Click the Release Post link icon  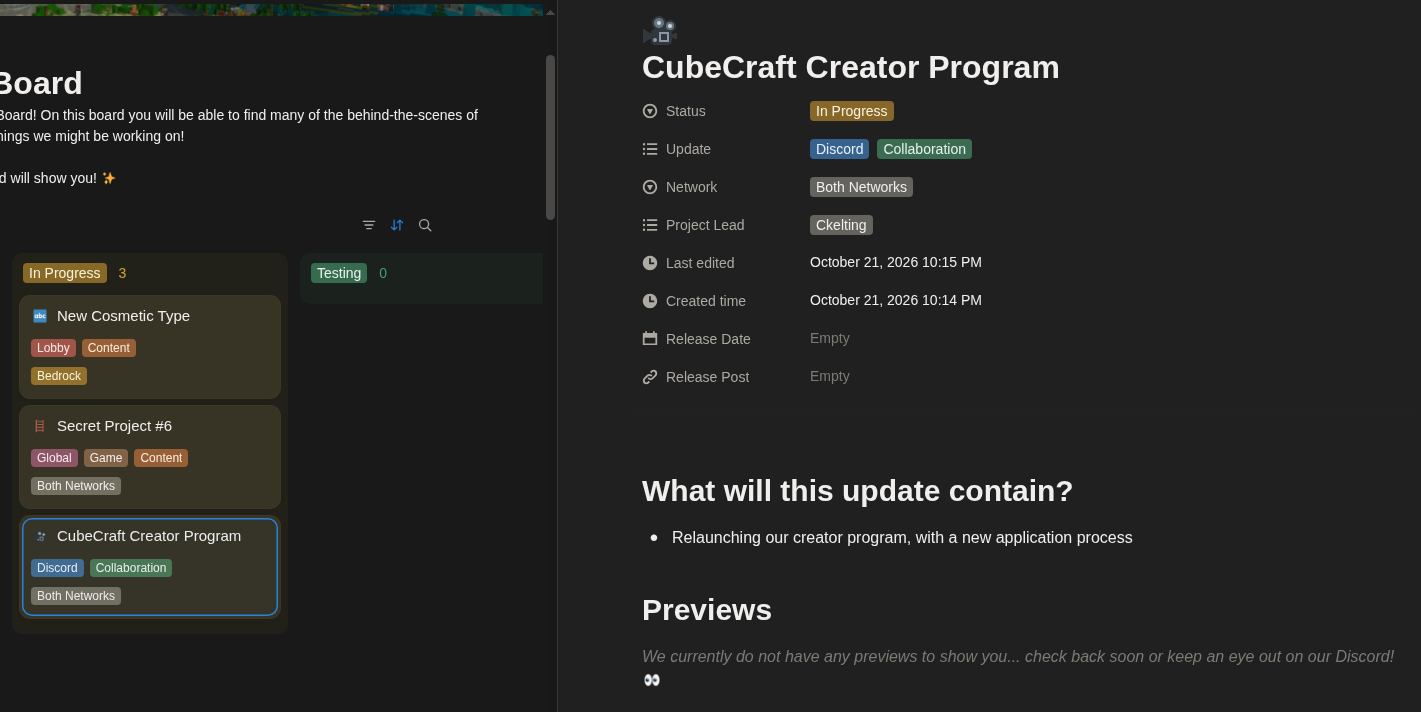[x=650, y=377]
